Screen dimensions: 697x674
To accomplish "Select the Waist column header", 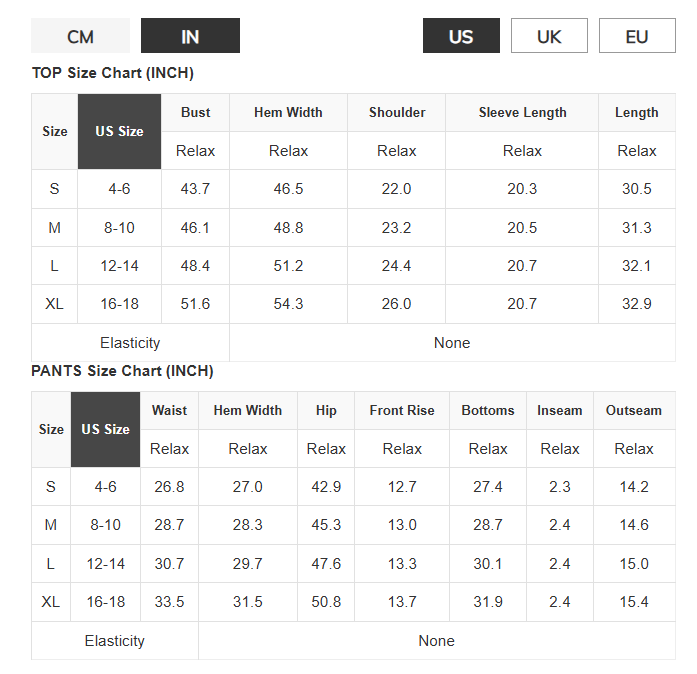I will pyautogui.click(x=169, y=410).
